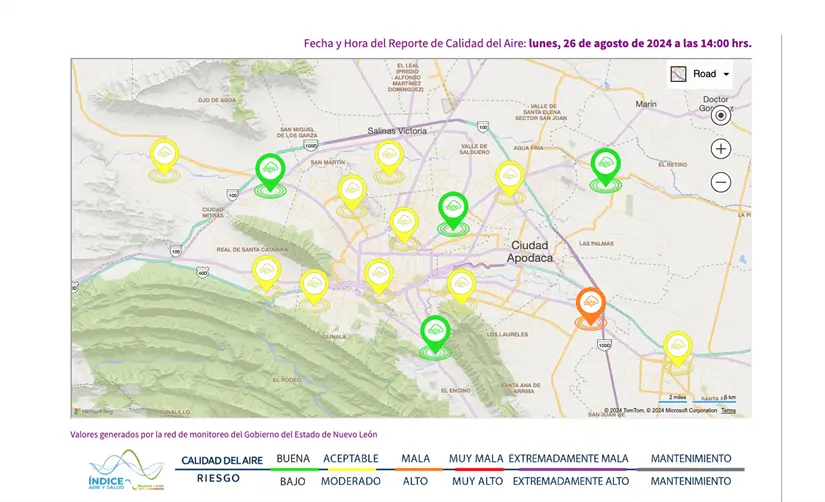Viewport: 825px width, 502px height.
Task: Click the Índice Aire y Salud logo
Action: pos(126,469)
